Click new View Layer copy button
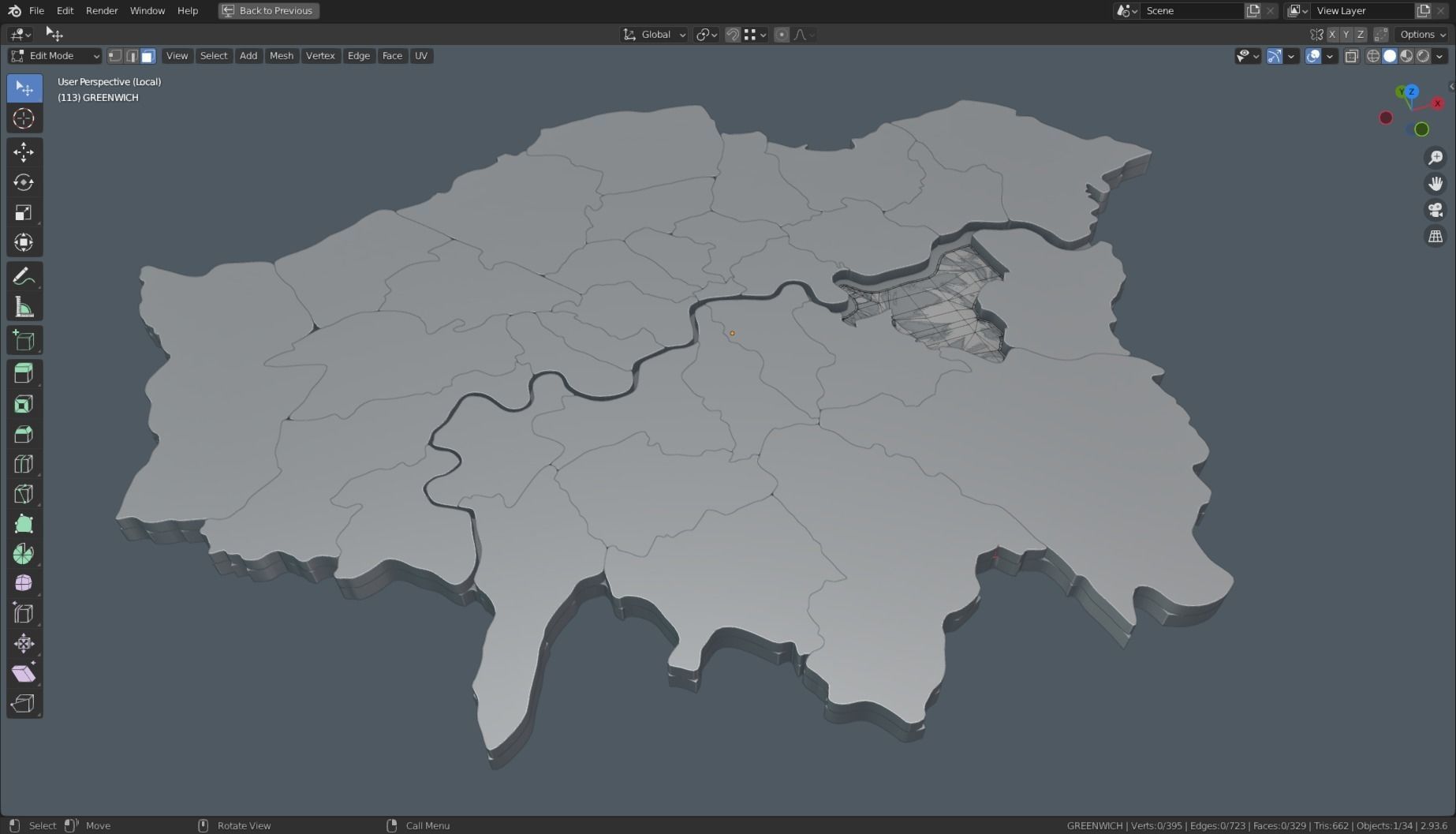Viewport: 1456px width, 834px height. (x=1424, y=11)
